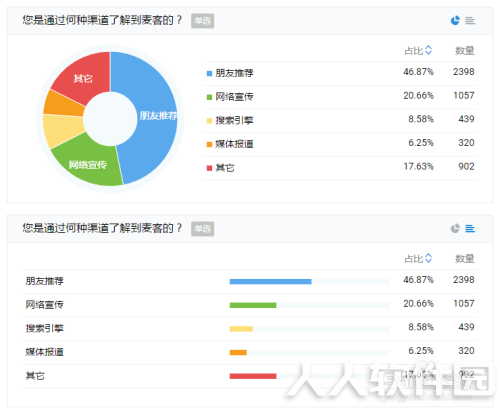Click 数量 column header in bottom panel
The height and width of the screenshot is (414, 500).
pos(465,259)
